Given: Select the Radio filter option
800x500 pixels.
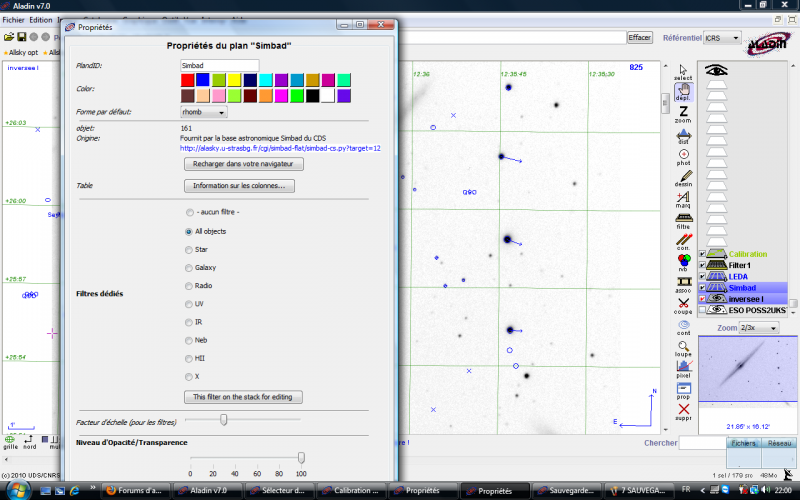Looking at the screenshot, I should click(x=189, y=286).
